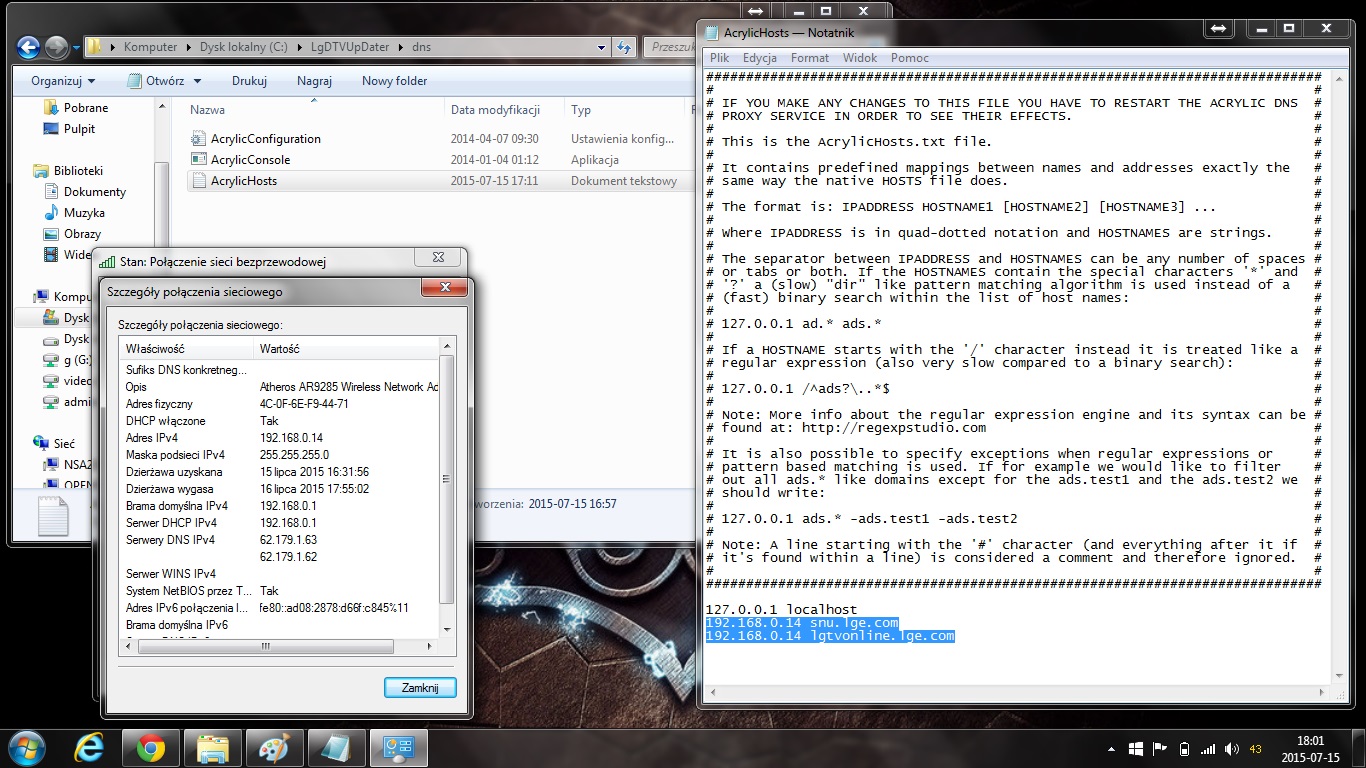Show hidden tray icons
This screenshot has height=768, width=1366.
click(x=1113, y=749)
